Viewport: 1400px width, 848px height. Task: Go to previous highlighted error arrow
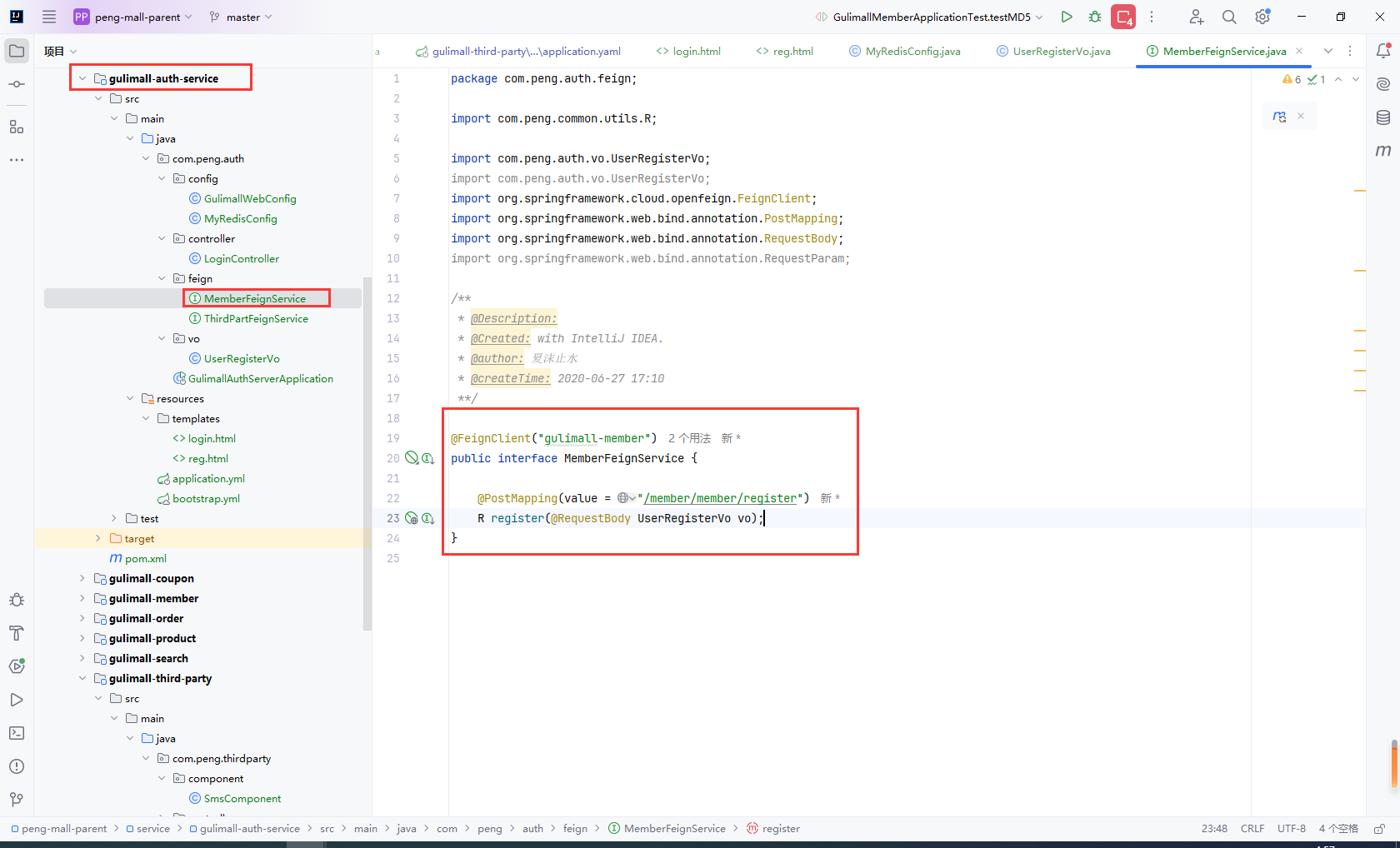tap(1338, 79)
